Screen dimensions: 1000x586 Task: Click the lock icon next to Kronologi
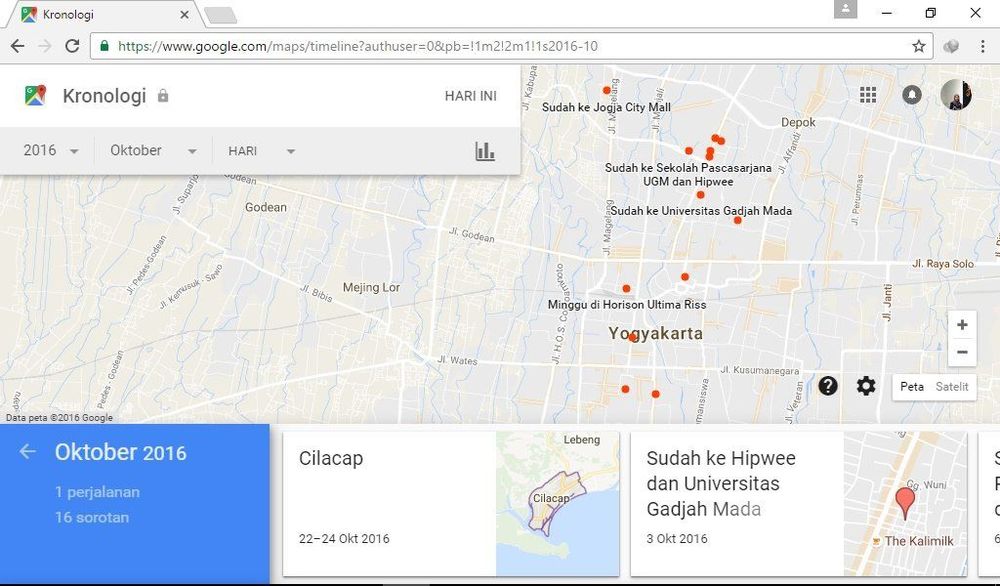coord(163,96)
